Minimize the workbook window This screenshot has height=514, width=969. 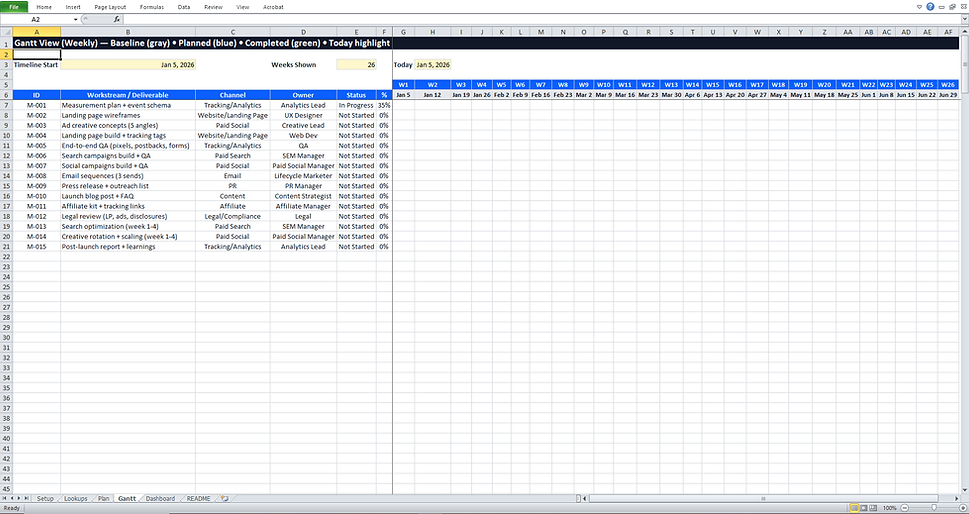[941, 7]
